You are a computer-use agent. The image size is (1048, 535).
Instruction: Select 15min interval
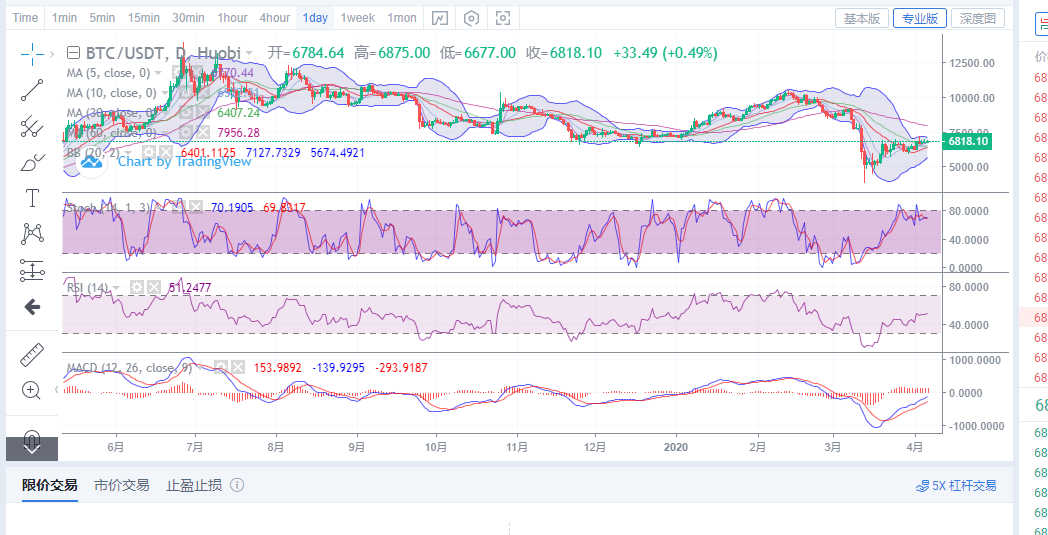click(x=143, y=18)
